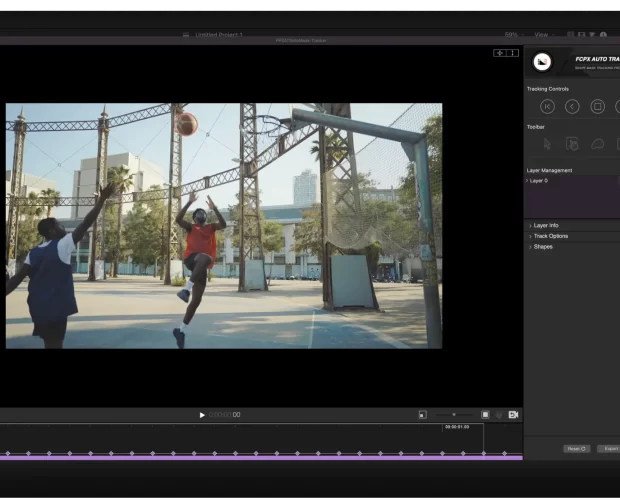Open the 59% zoom dropdown
Image resolution: width=620 pixels, height=500 pixels.
[x=514, y=35]
